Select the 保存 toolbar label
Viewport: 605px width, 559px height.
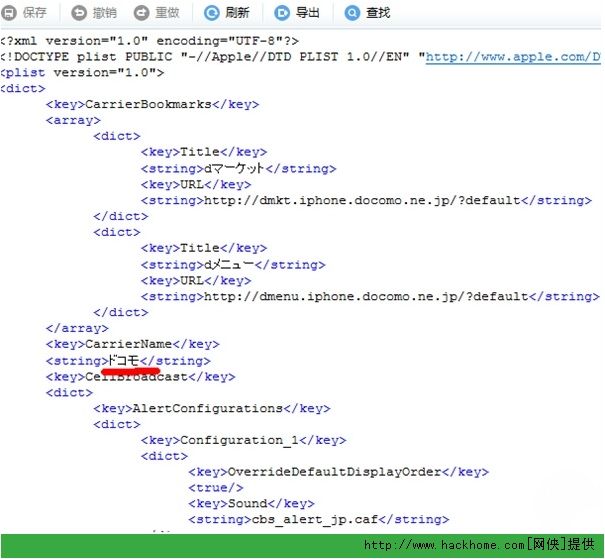tap(35, 13)
